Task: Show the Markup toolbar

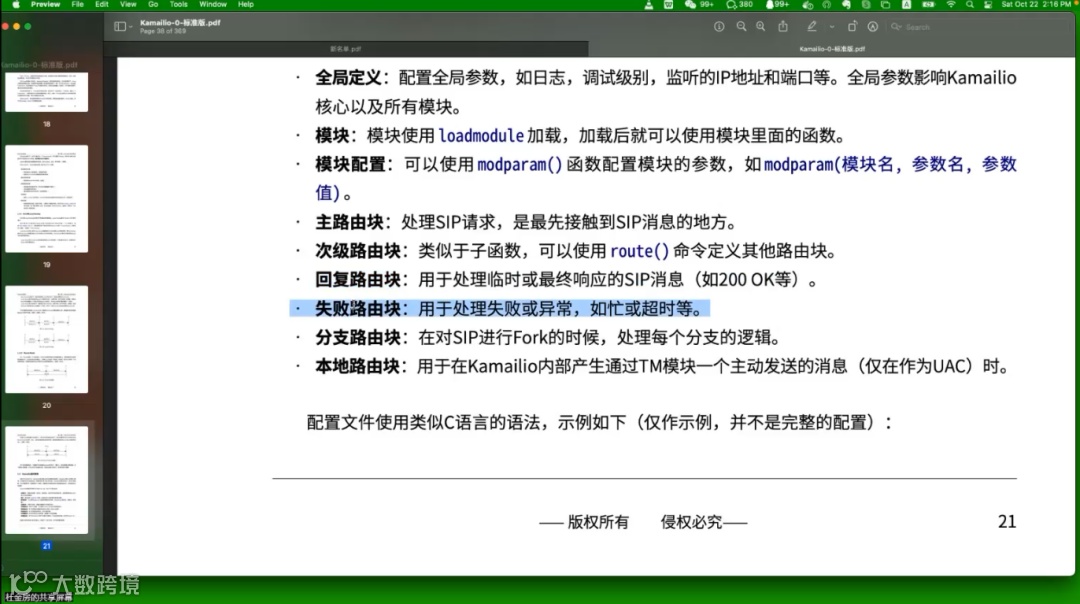Action: 873,27
